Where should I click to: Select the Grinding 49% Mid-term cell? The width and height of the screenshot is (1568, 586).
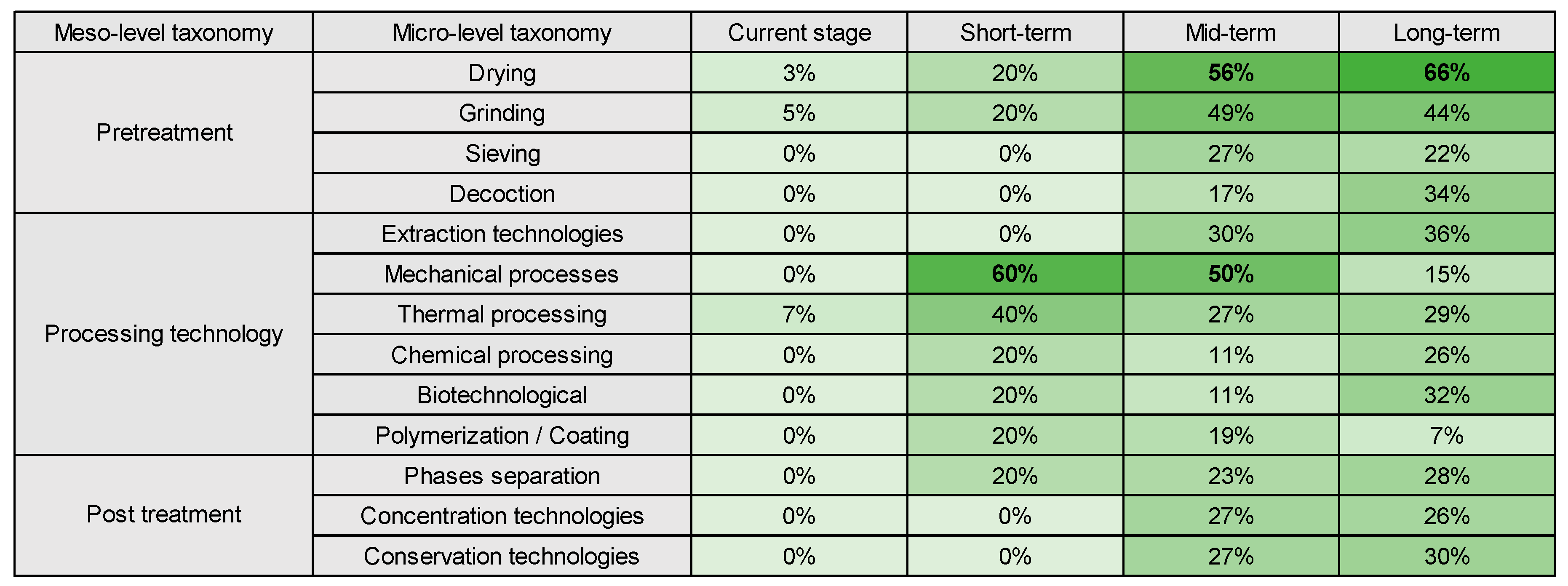1230,113
